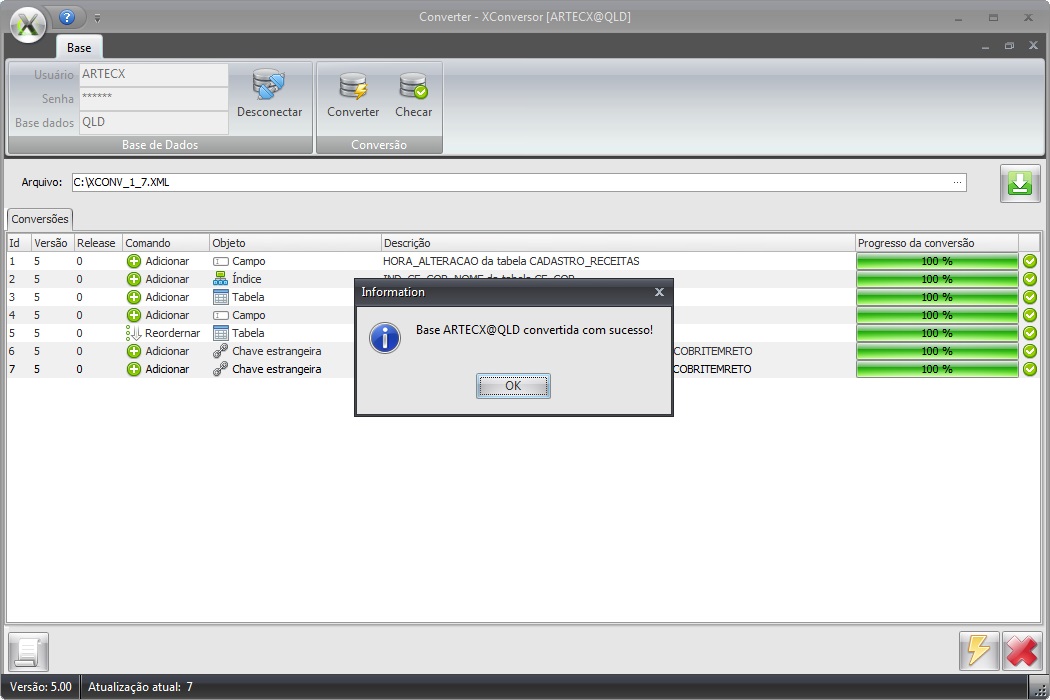Click the red X cancel icon

point(1022,651)
